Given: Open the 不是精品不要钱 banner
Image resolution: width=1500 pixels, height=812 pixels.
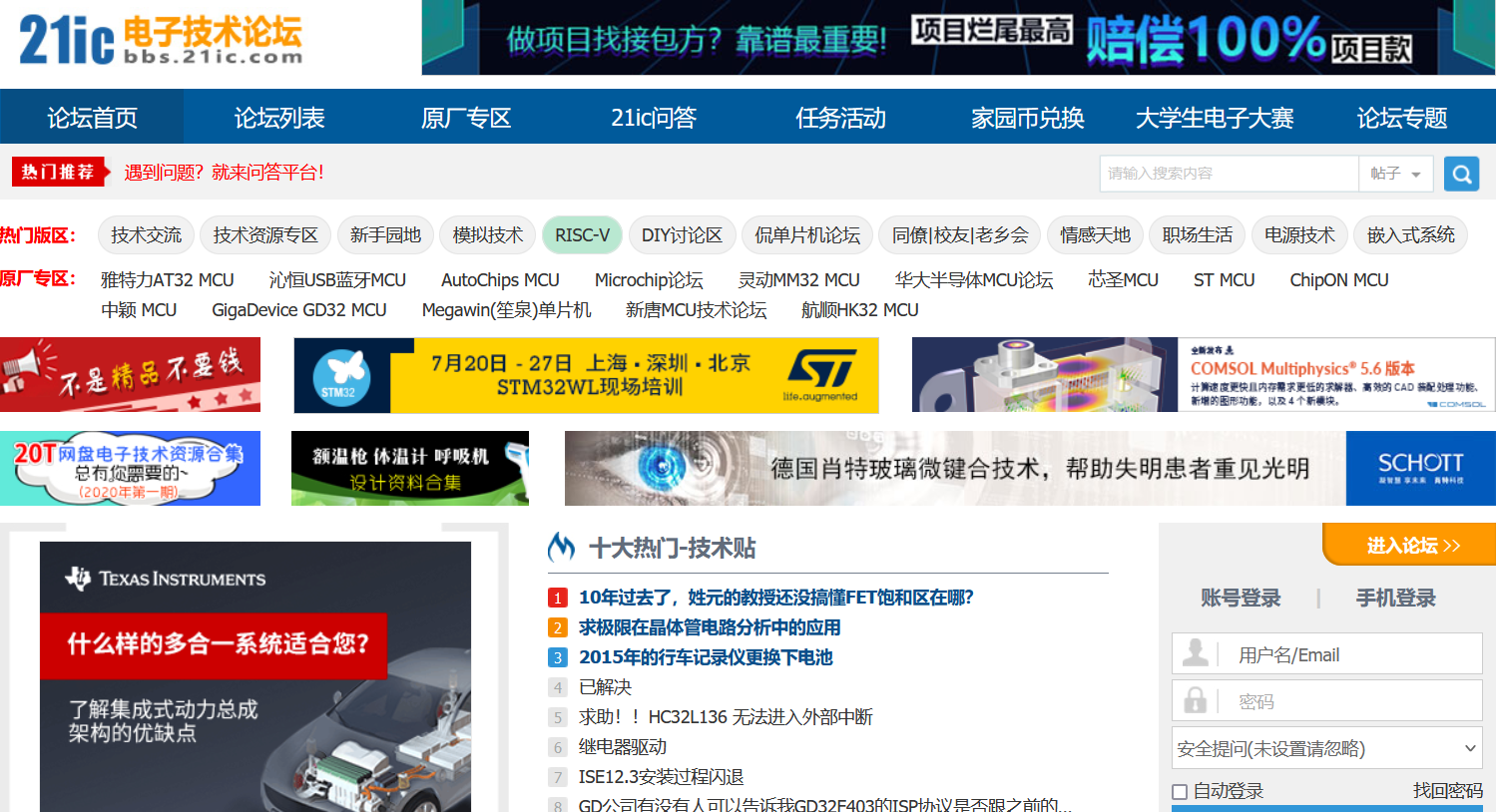Looking at the screenshot, I should coord(130,375).
